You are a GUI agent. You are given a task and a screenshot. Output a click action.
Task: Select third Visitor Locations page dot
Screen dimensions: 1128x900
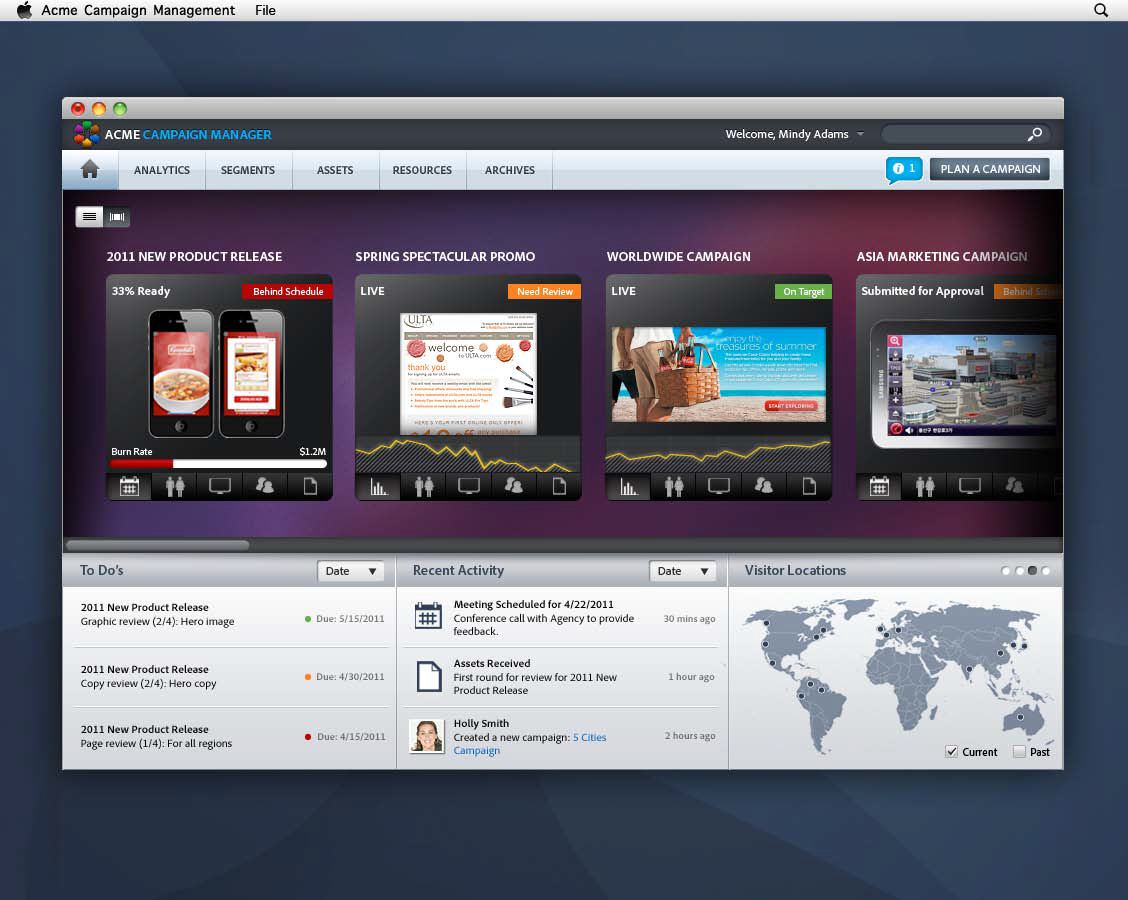[x=1032, y=571]
